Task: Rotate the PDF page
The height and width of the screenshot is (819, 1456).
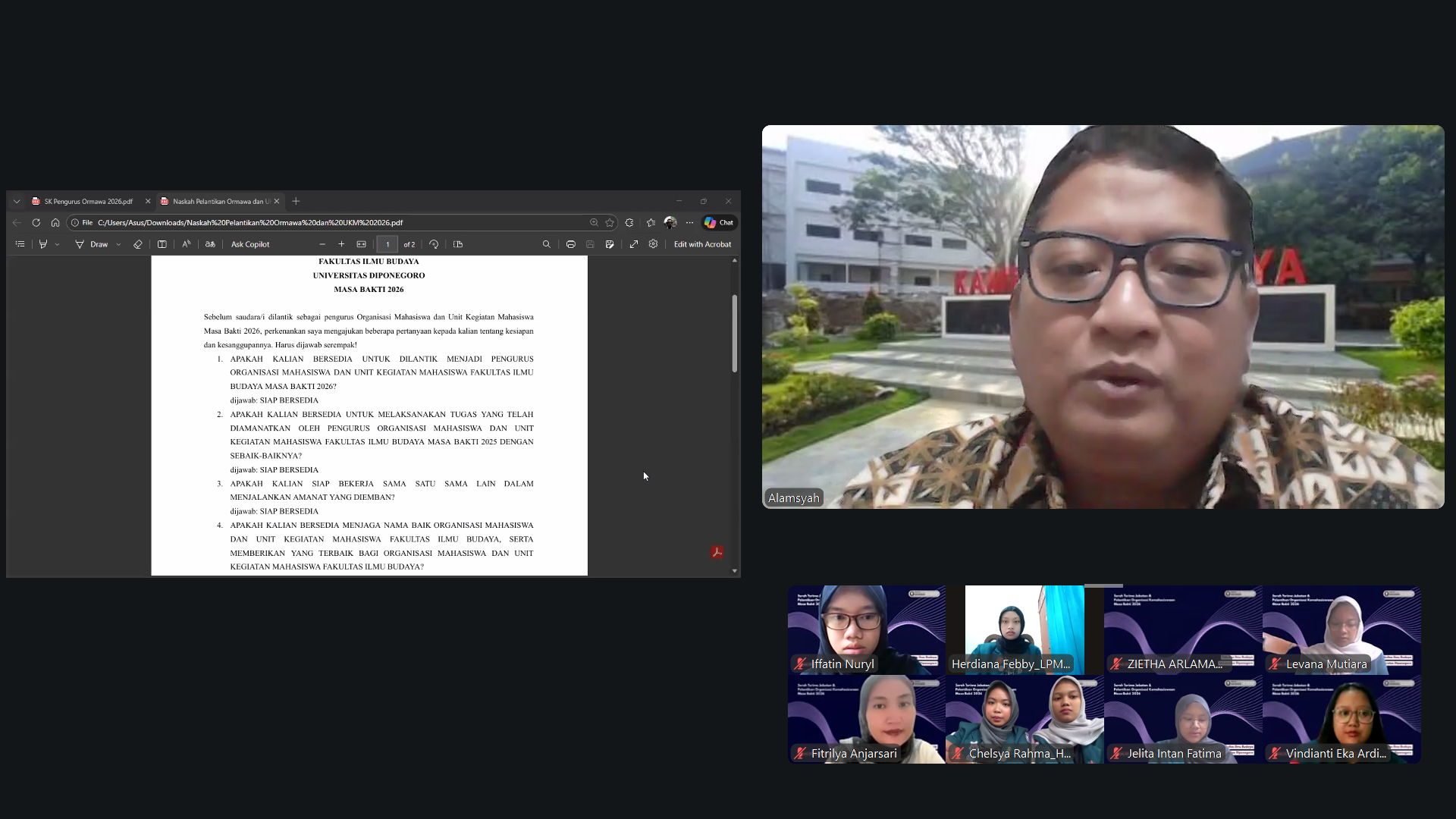Action: pos(433,244)
